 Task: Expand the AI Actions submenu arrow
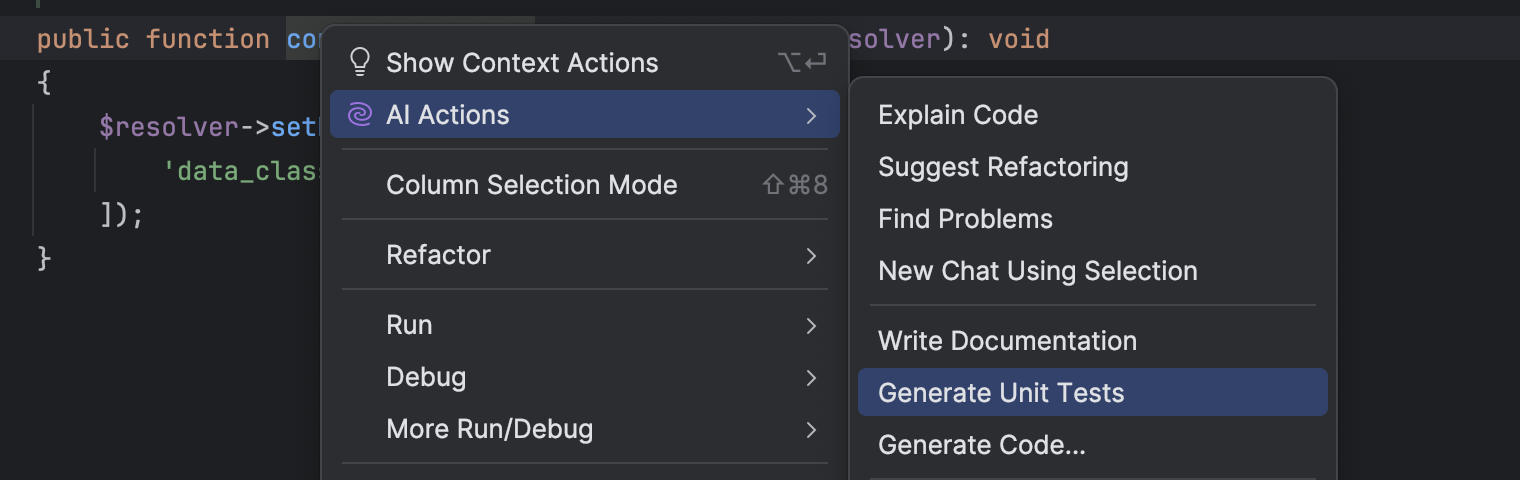811,115
